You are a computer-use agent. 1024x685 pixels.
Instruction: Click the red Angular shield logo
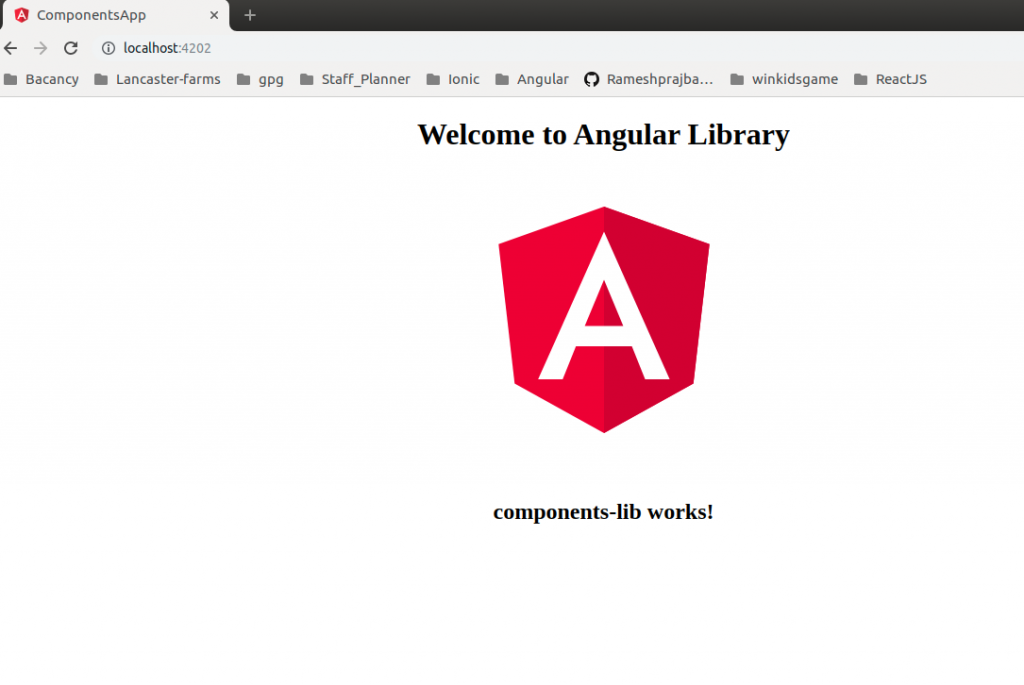pyautogui.click(x=604, y=320)
